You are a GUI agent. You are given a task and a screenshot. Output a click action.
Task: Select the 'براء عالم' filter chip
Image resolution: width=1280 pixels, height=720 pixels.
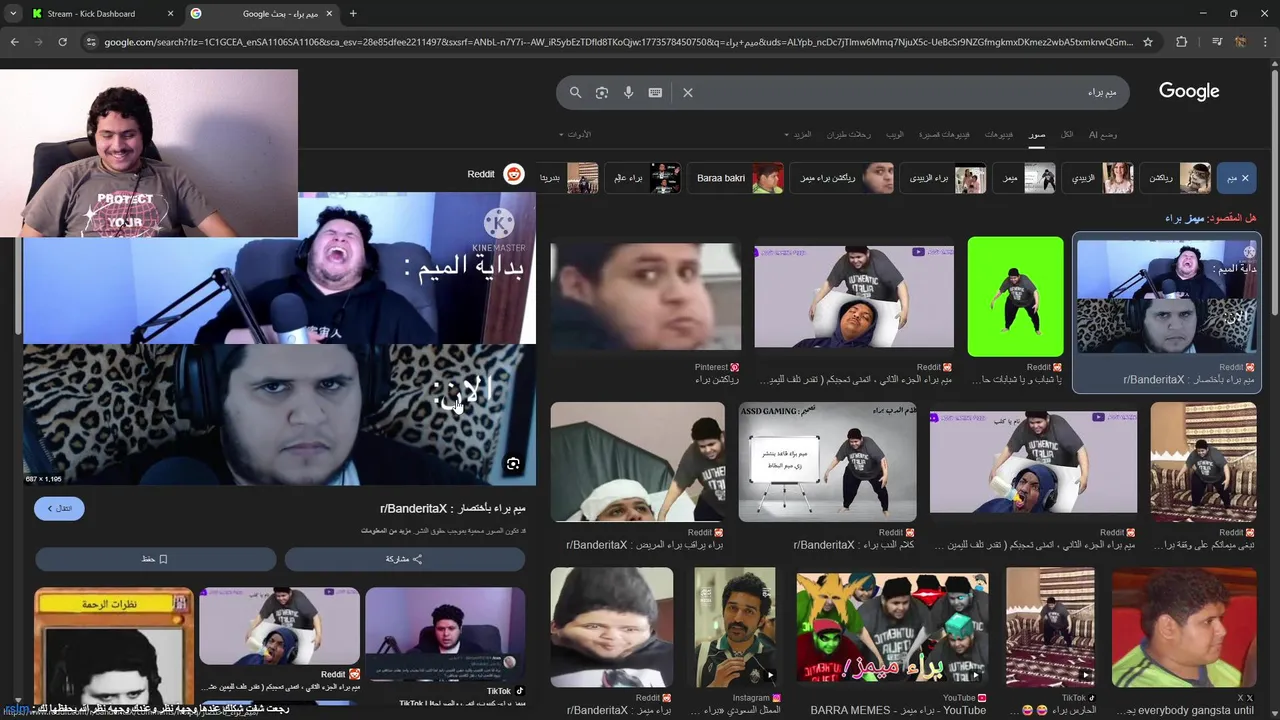643,178
